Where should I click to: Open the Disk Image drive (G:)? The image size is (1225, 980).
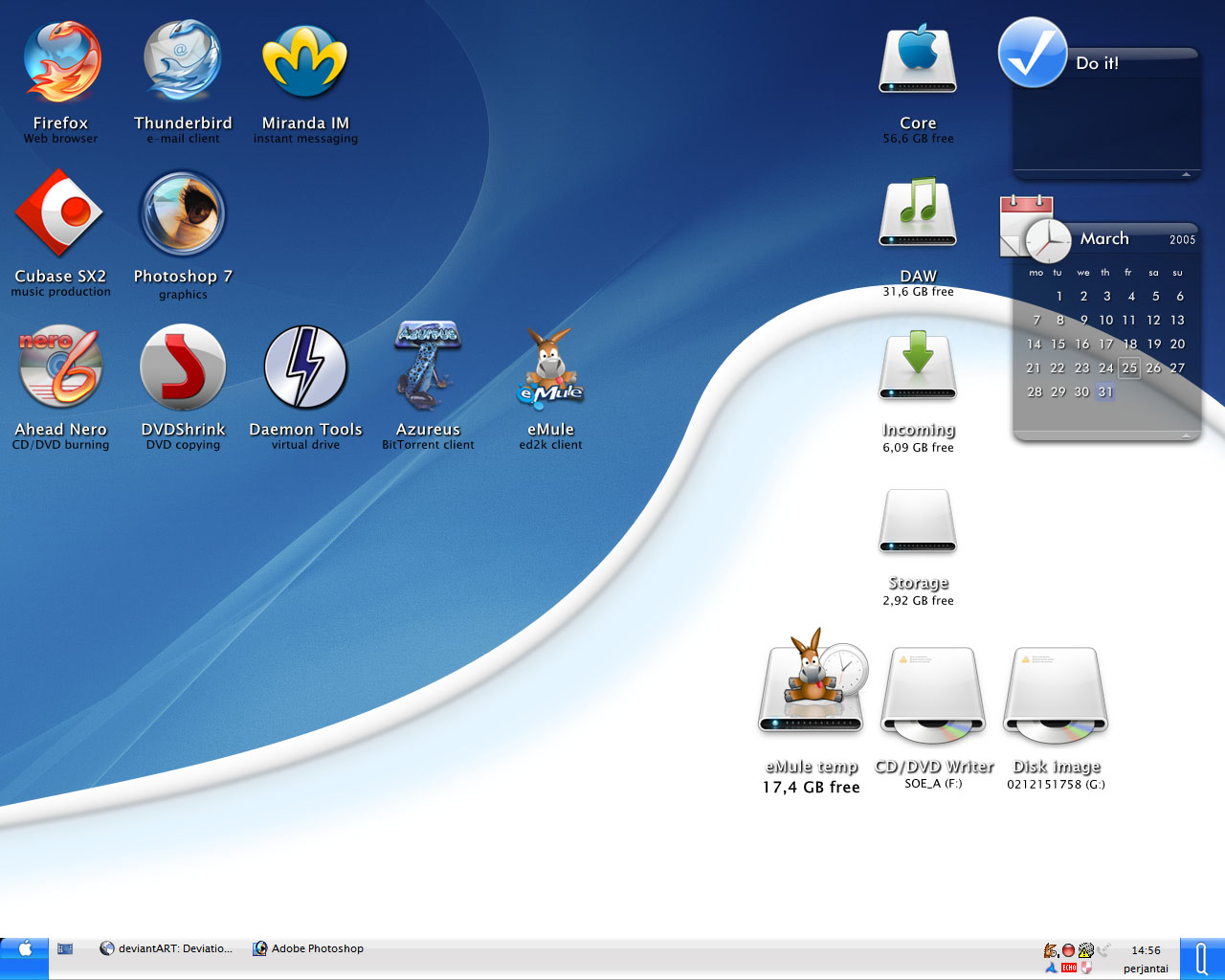point(1056,695)
